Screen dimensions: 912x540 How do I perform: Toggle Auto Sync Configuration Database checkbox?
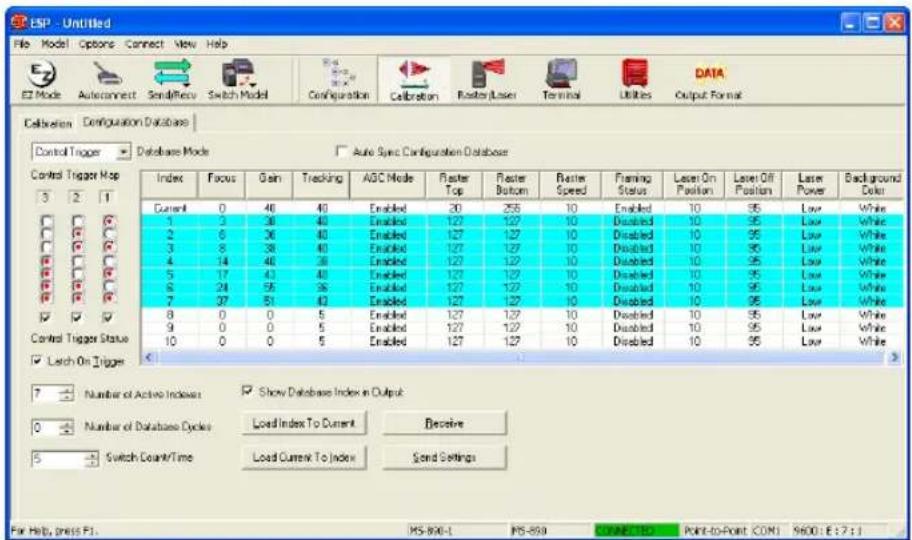click(342, 152)
